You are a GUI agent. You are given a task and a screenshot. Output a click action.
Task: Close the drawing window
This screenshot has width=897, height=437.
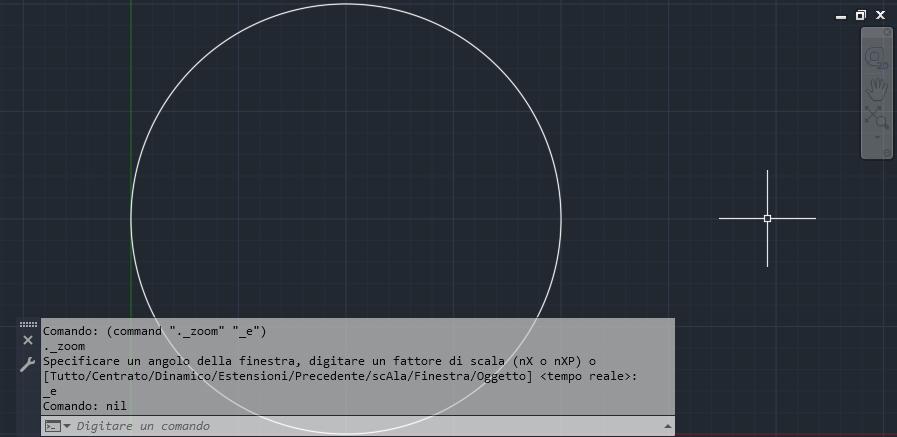tap(880, 15)
